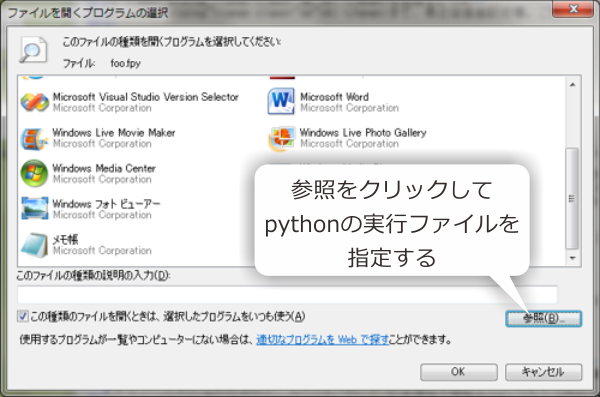
Task: Choose the Windows Media Center icon
Action: coord(34,173)
